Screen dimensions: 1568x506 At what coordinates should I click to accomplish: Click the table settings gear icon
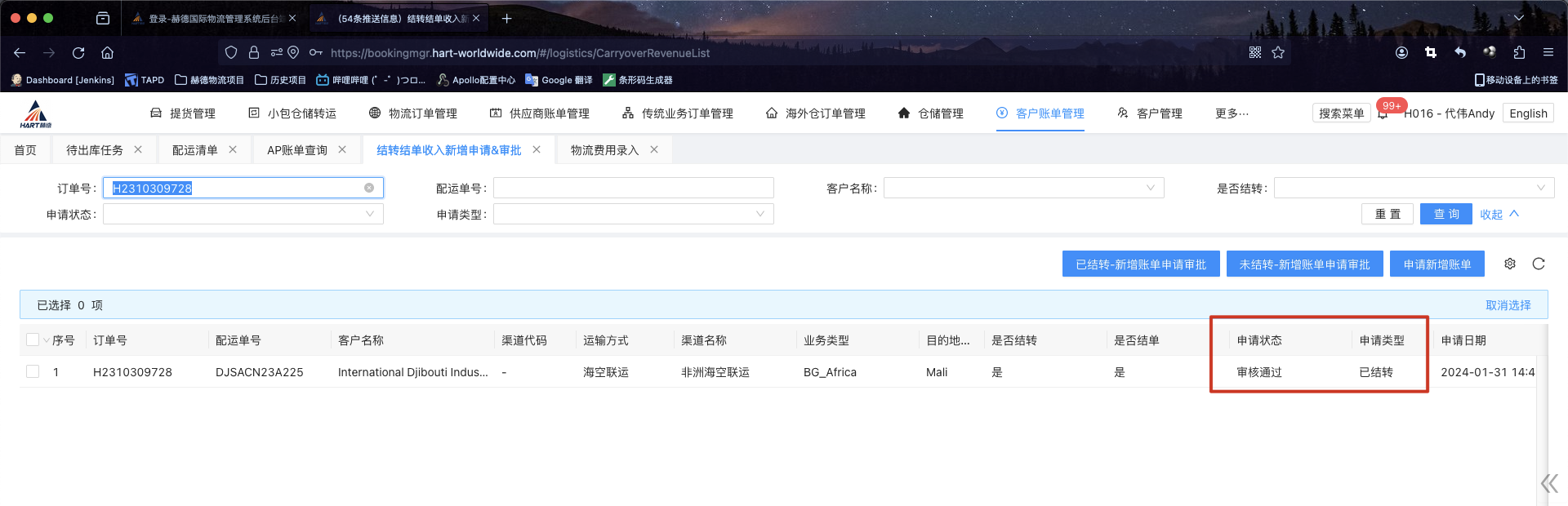[x=1510, y=264]
